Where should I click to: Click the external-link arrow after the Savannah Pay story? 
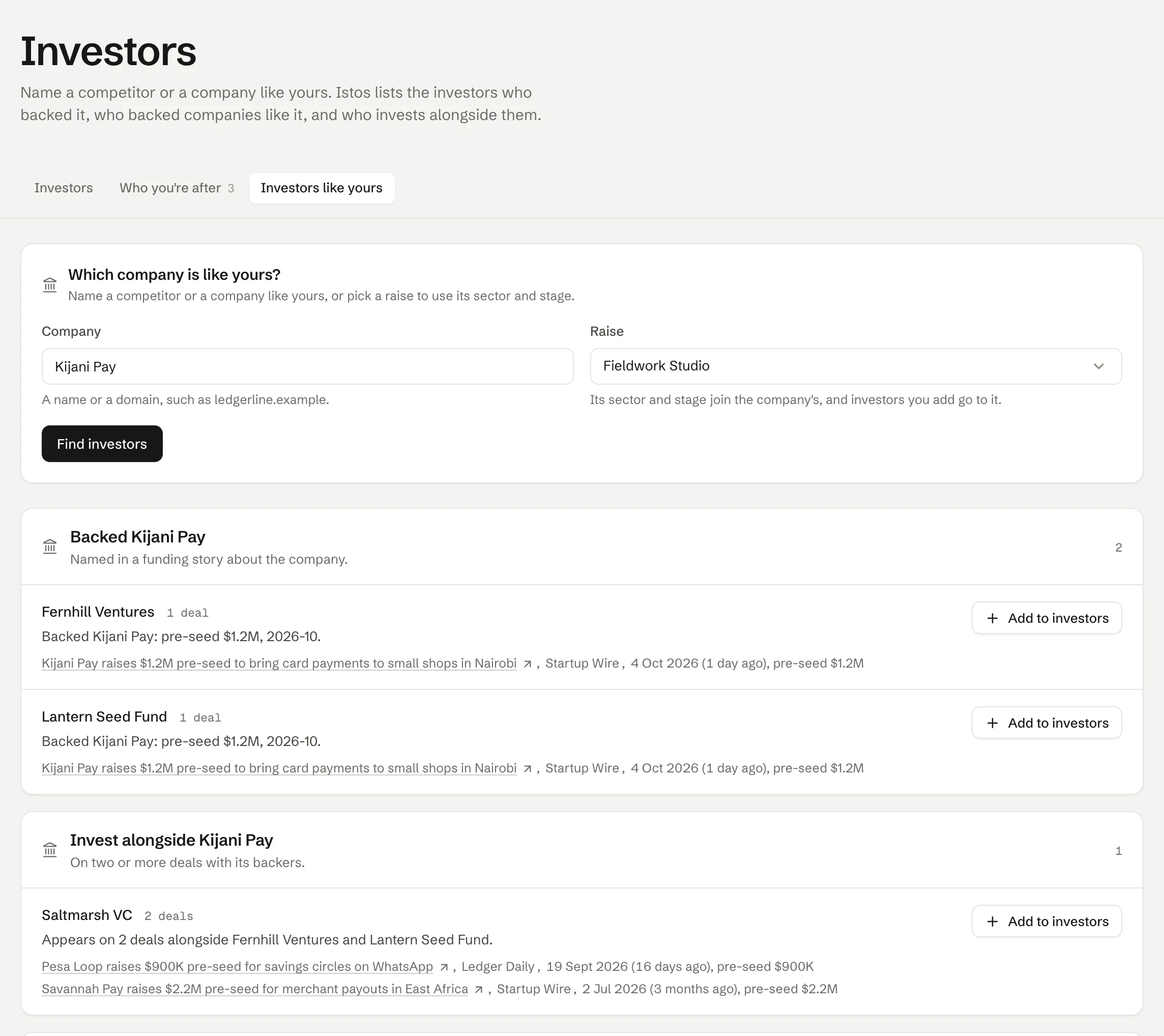(479, 989)
